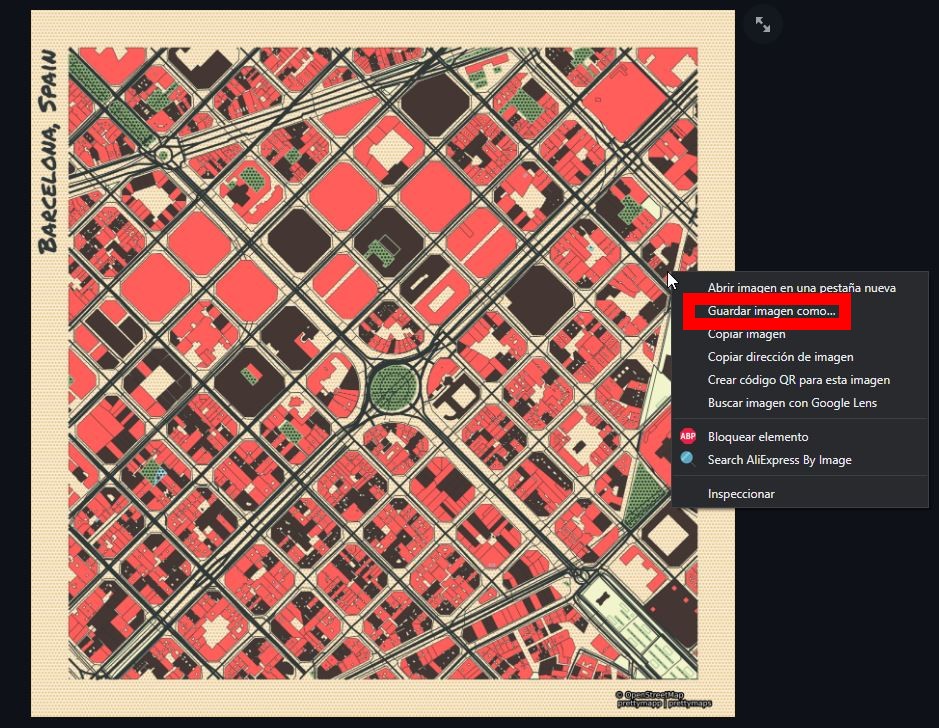939x728 pixels.
Task: Choose 'Guardar imagen como...' from menu
Action: [771, 311]
